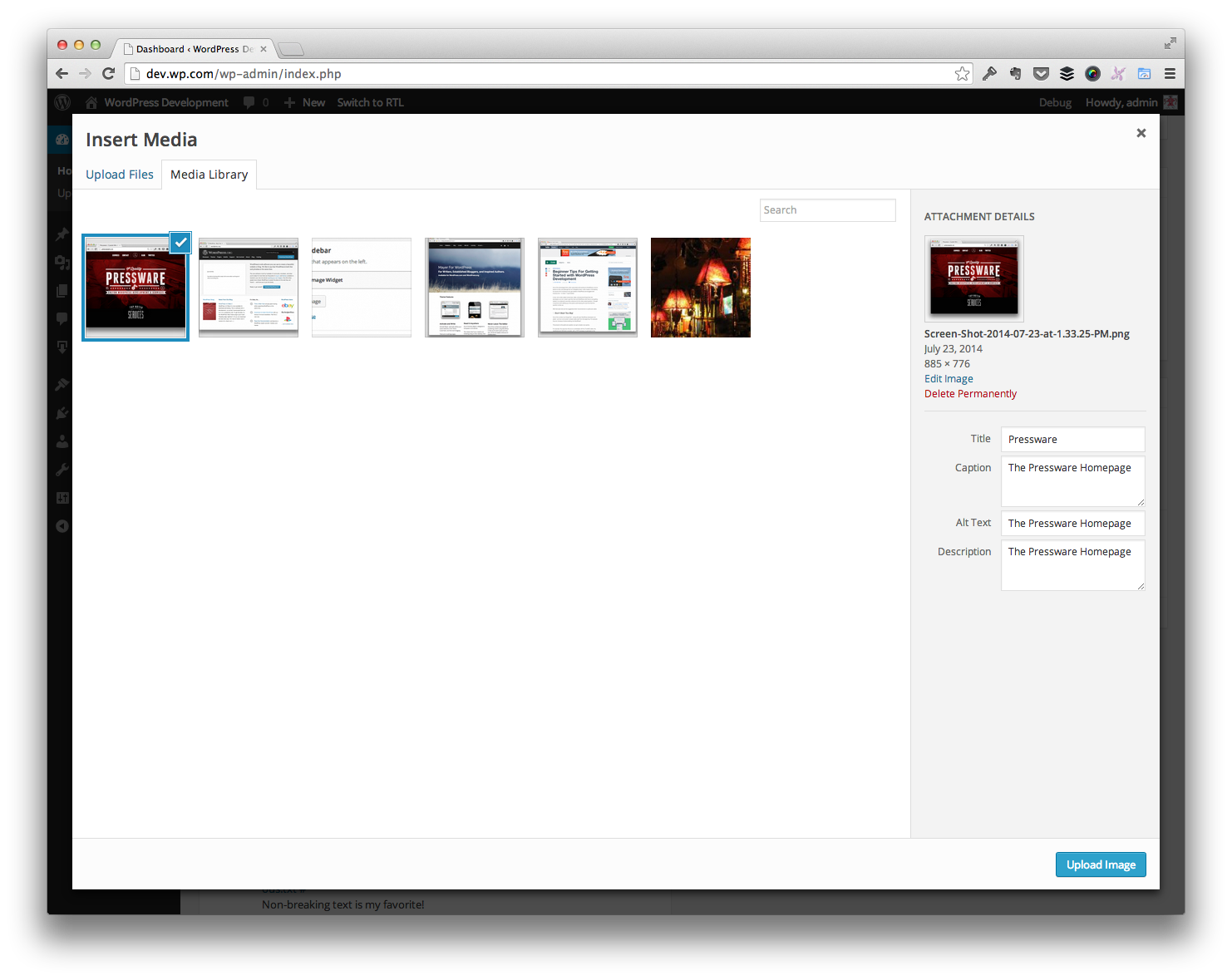Select the Dashboard gauge icon in the sidebar
Screen dimensions: 1232x980
[62, 139]
